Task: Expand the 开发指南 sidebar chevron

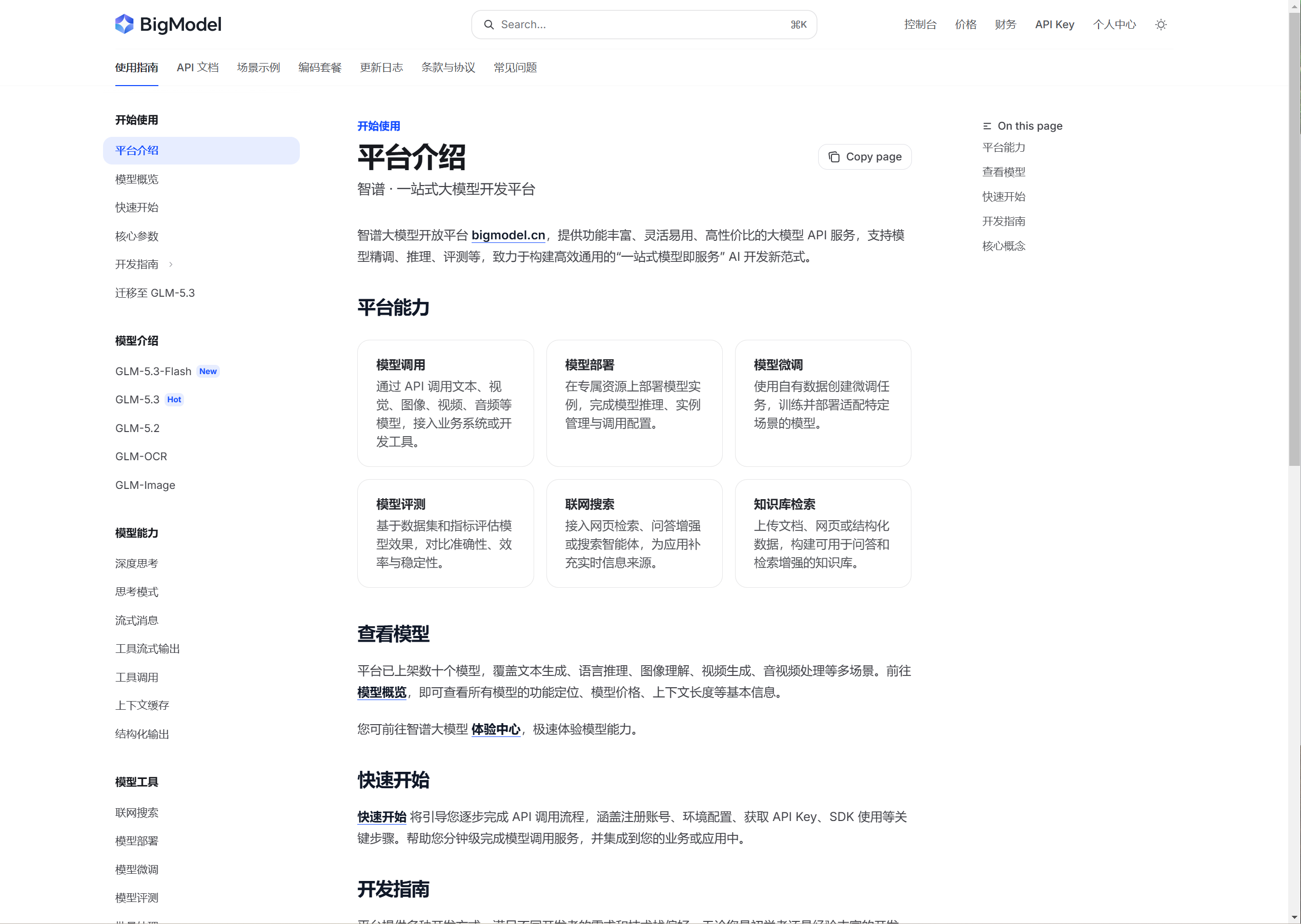Action: (x=171, y=264)
